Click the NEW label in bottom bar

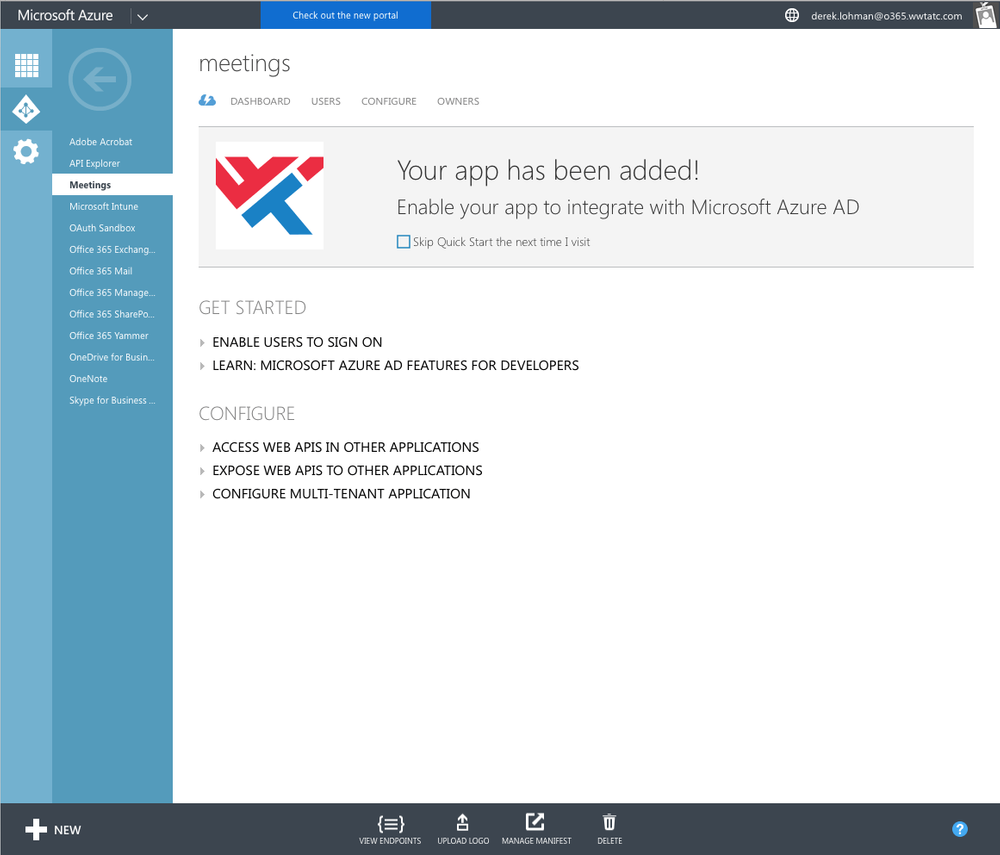tap(68, 830)
